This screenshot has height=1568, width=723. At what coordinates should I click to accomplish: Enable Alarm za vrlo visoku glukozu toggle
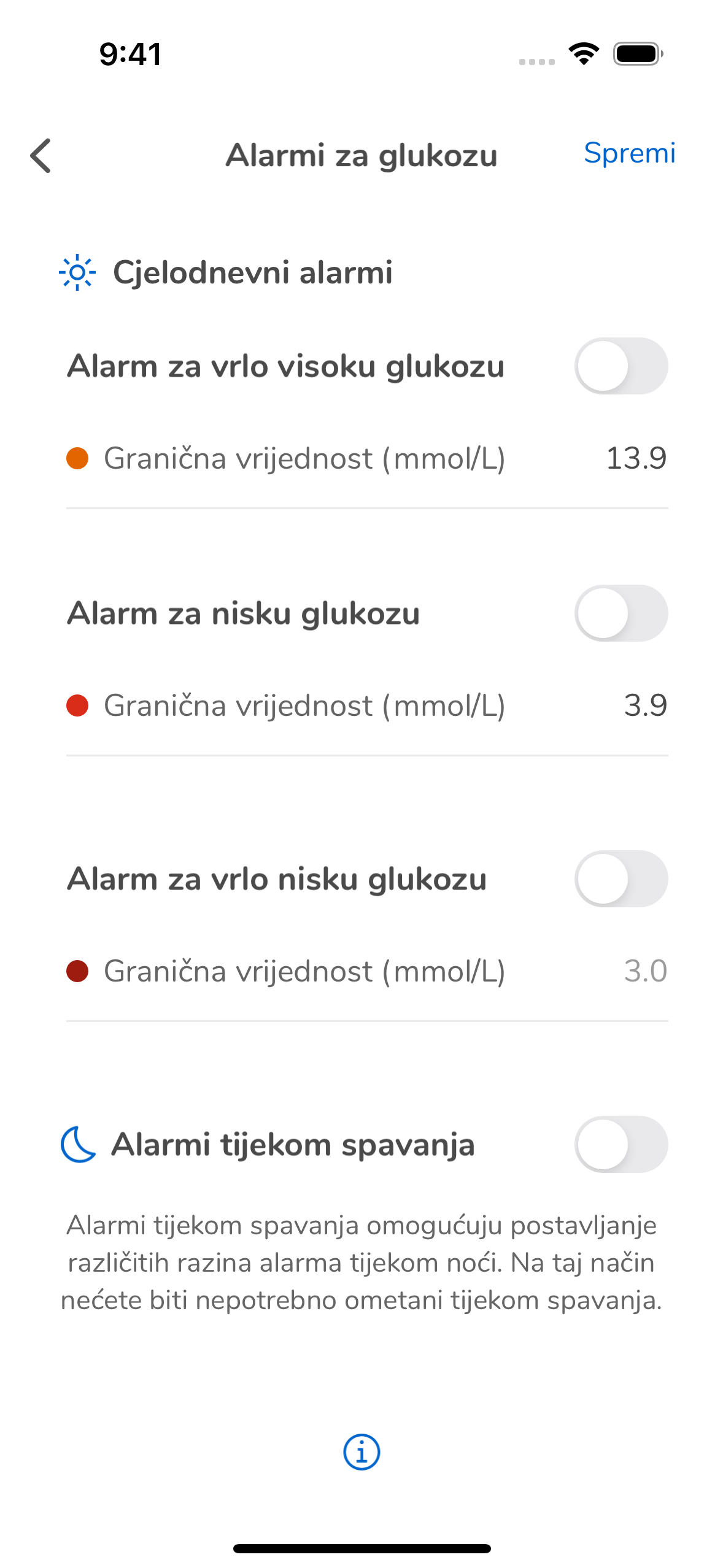pyautogui.click(x=621, y=366)
